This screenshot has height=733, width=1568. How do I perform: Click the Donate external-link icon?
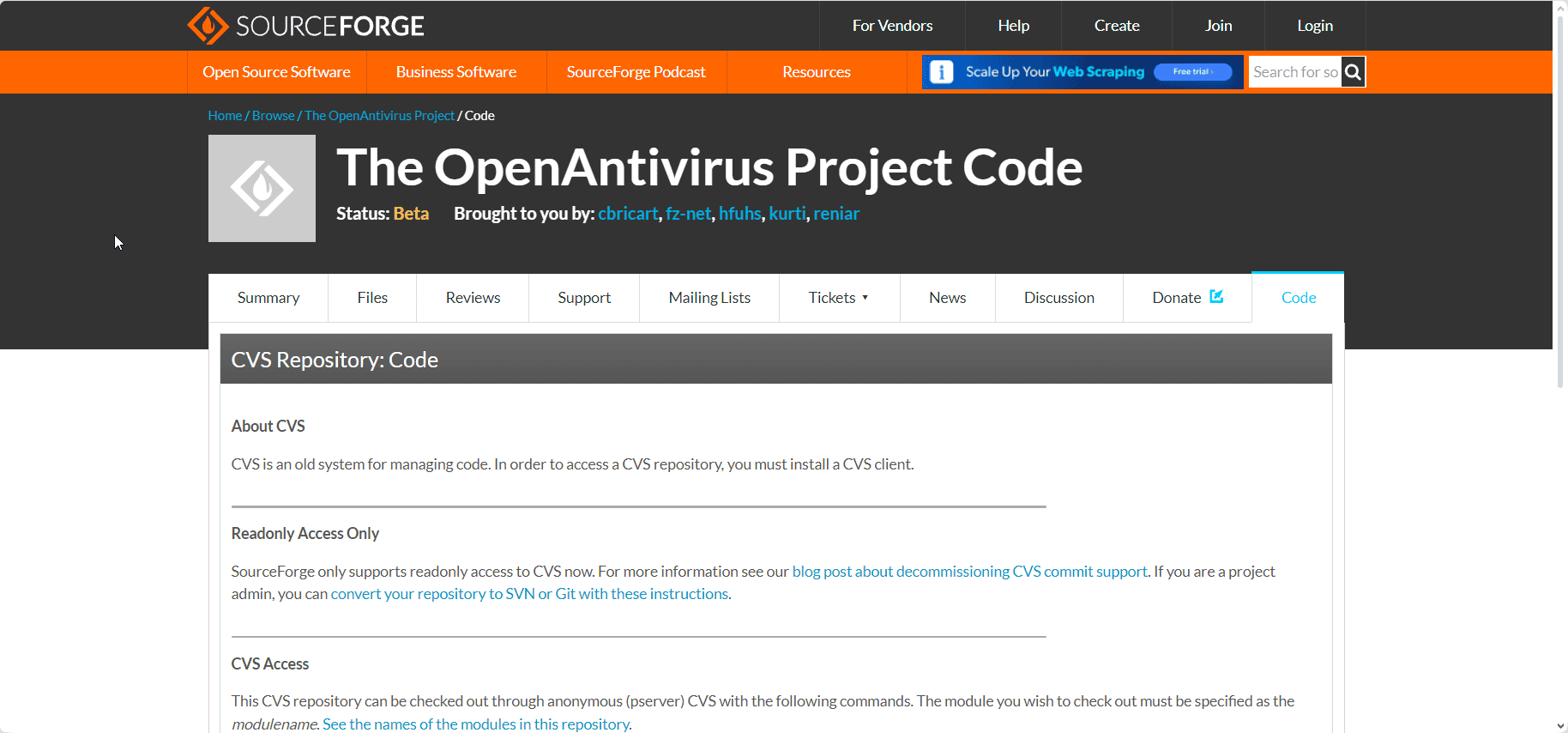click(1216, 296)
